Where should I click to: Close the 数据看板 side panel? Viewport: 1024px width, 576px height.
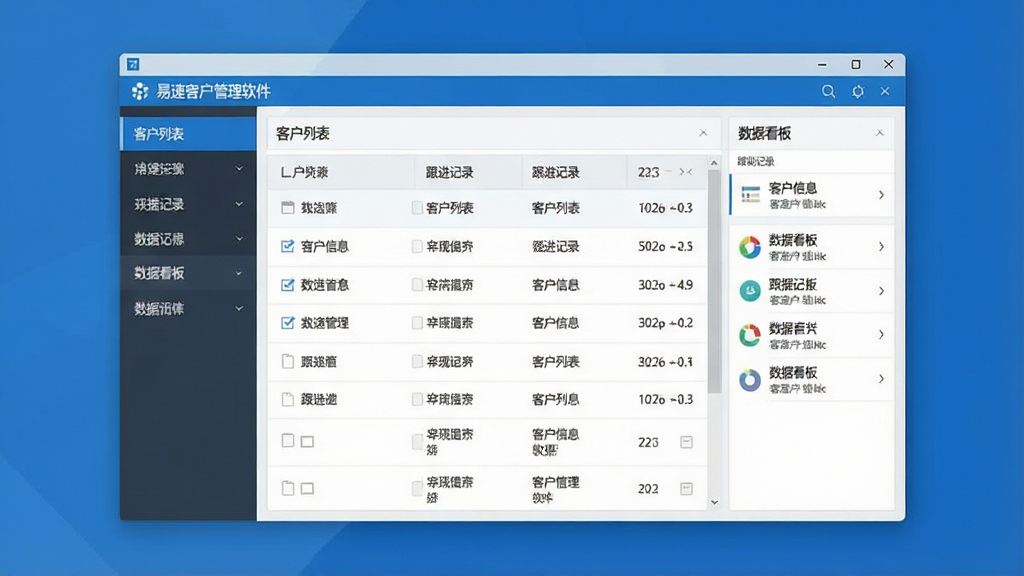click(880, 133)
